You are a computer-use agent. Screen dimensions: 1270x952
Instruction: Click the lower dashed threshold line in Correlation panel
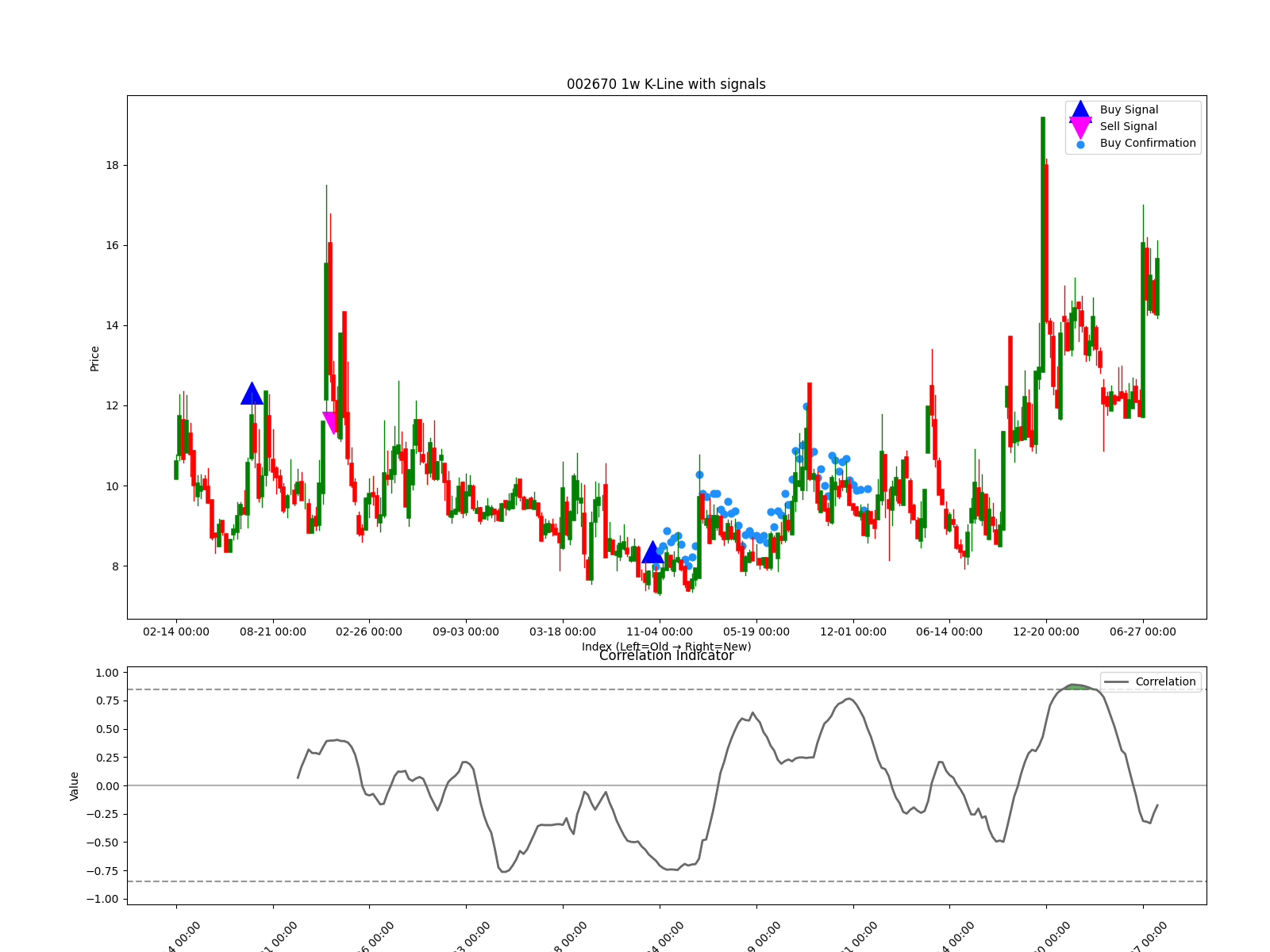[667, 881]
